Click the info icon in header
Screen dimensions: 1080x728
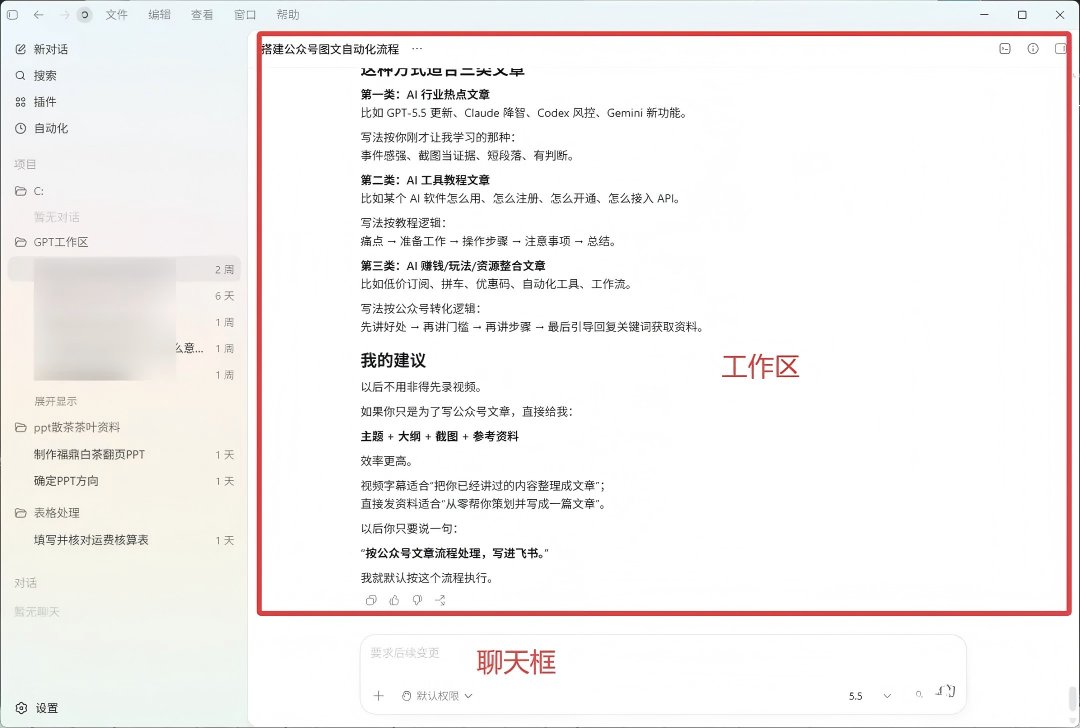(x=1032, y=48)
